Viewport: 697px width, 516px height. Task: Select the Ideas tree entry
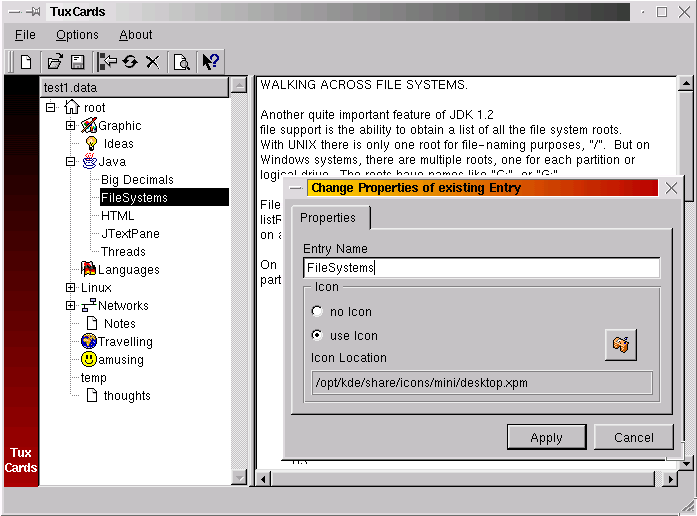pyautogui.click(x=118, y=144)
